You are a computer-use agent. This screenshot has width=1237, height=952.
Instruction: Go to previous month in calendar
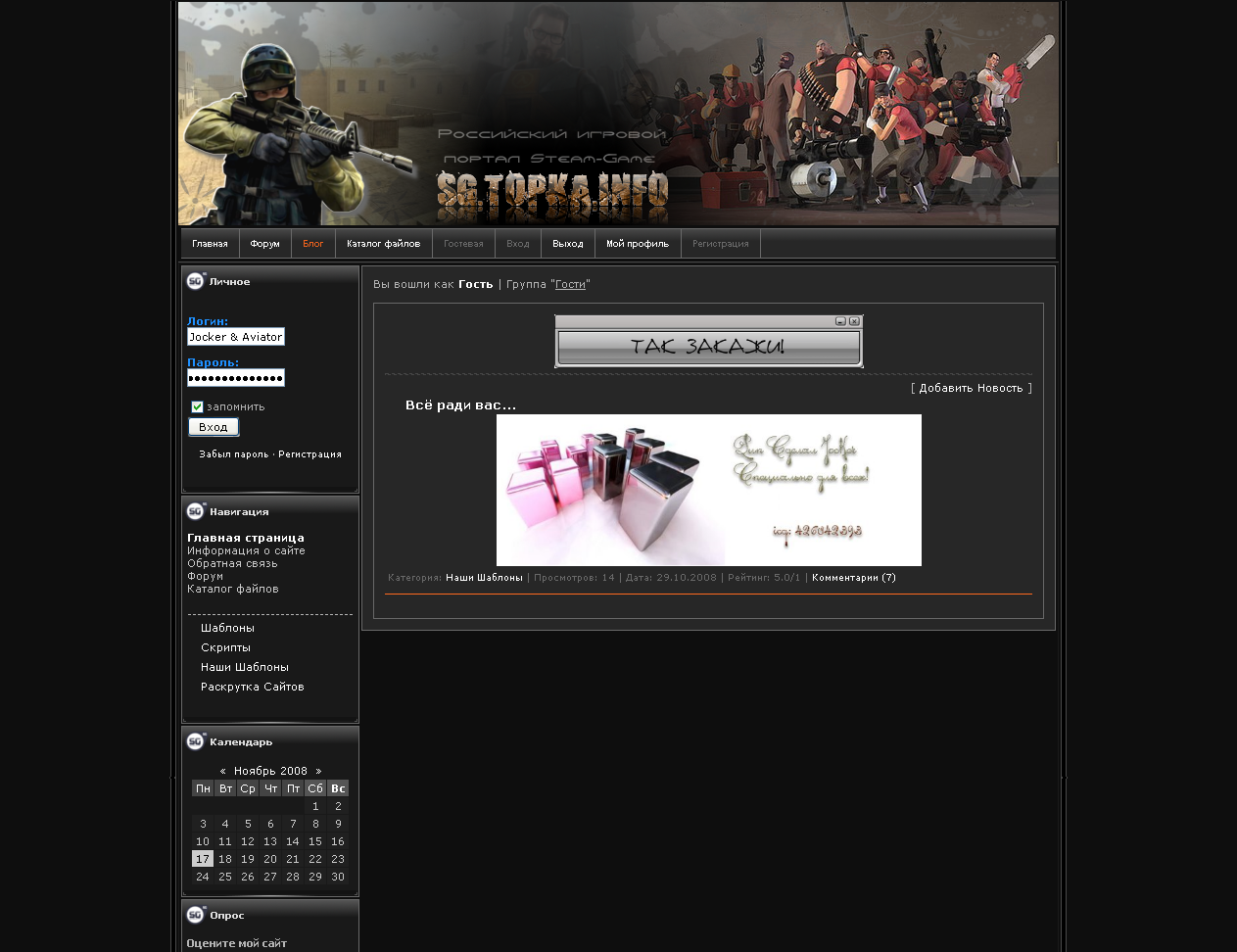coord(223,771)
